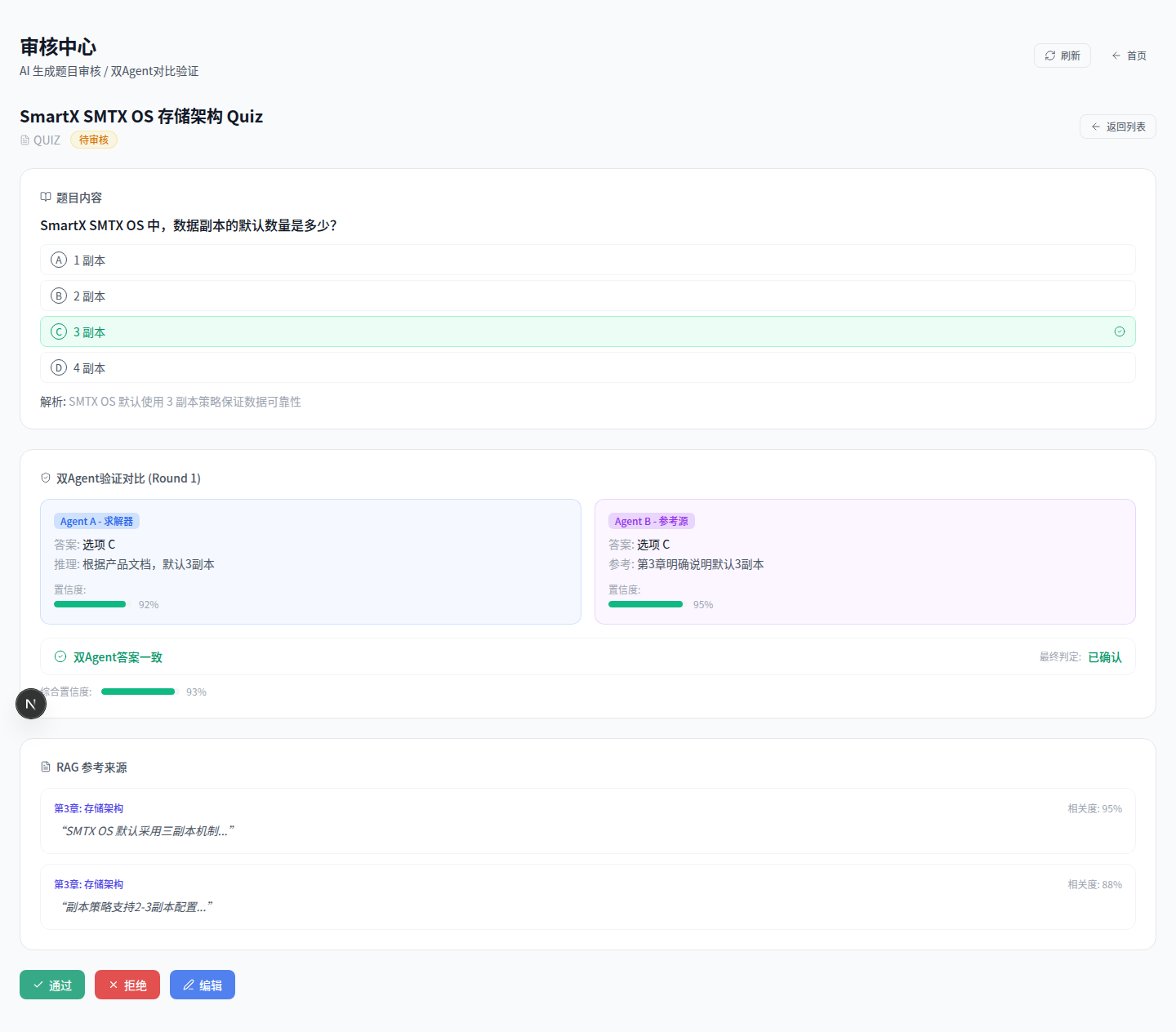This screenshot has width=1176, height=1032.
Task: Click the Next.js dev tools round icon
Action: coord(31,704)
